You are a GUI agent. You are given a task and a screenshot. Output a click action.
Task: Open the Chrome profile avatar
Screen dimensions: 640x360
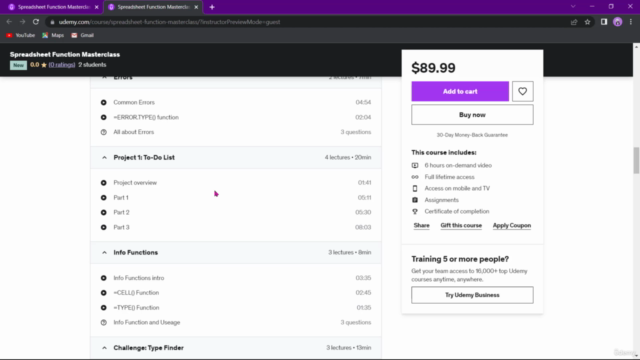click(618, 22)
